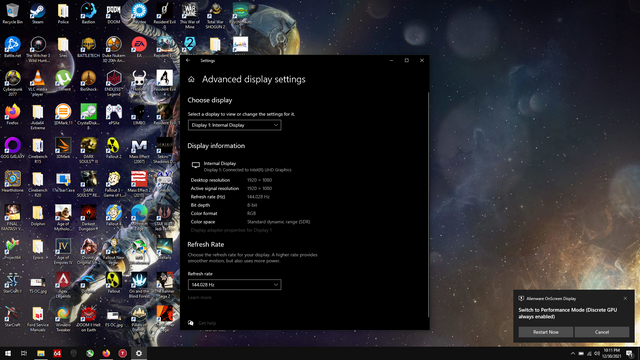Select the Cyberpunk 2077 shortcut

pyautogui.click(x=12, y=83)
